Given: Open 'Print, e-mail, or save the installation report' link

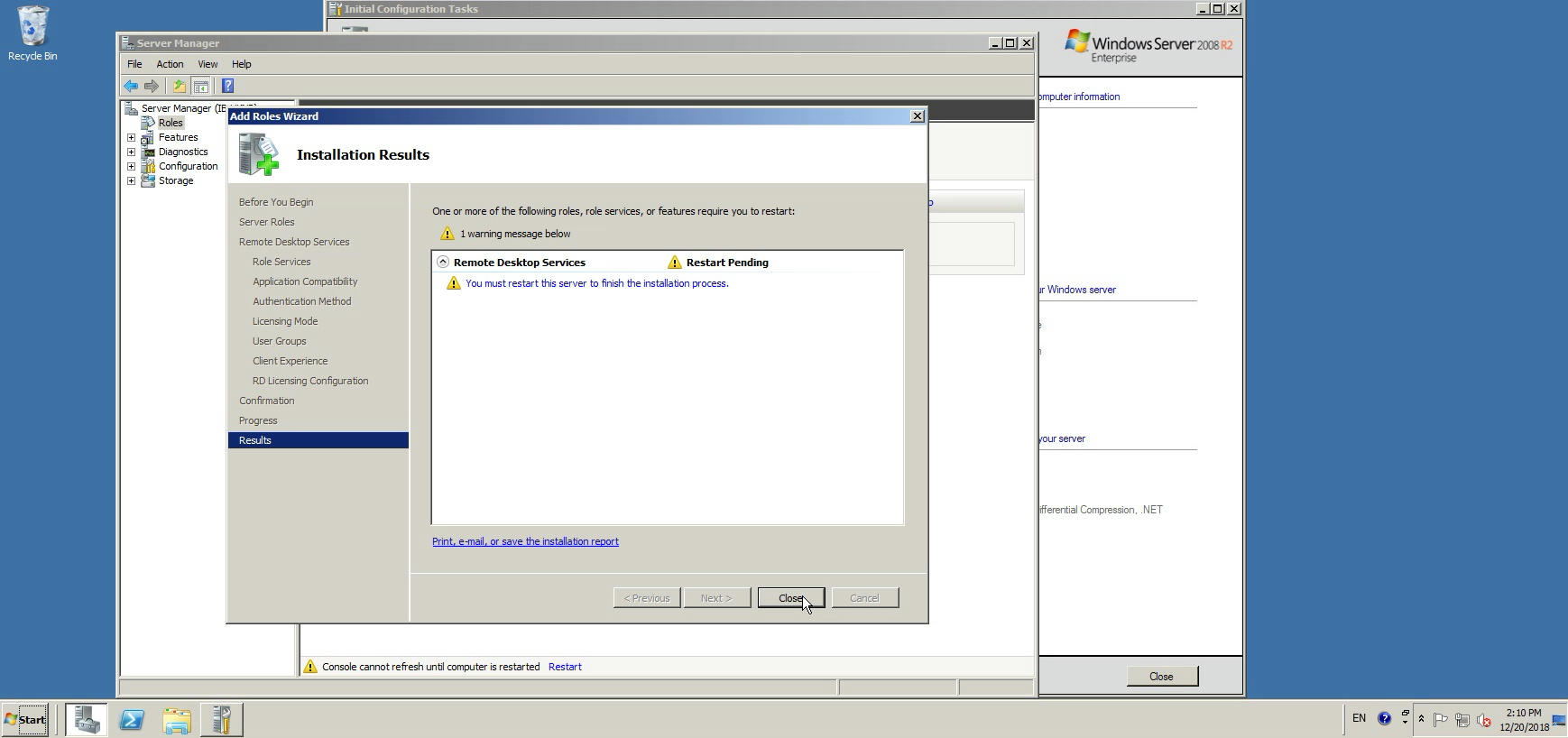Looking at the screenshot, I should 525,541.
